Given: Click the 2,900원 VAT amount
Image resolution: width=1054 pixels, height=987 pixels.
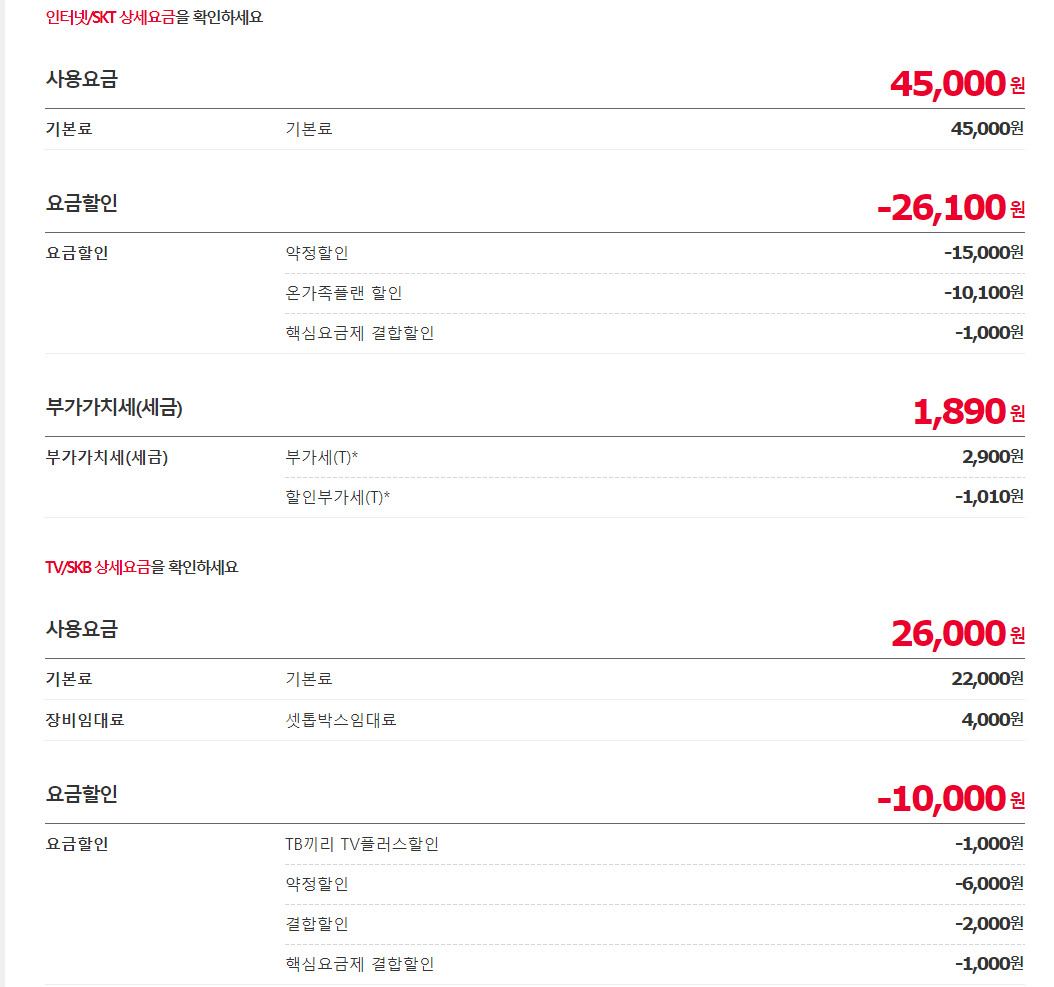Looking at the screenshot, I should [x=992, y=456].
